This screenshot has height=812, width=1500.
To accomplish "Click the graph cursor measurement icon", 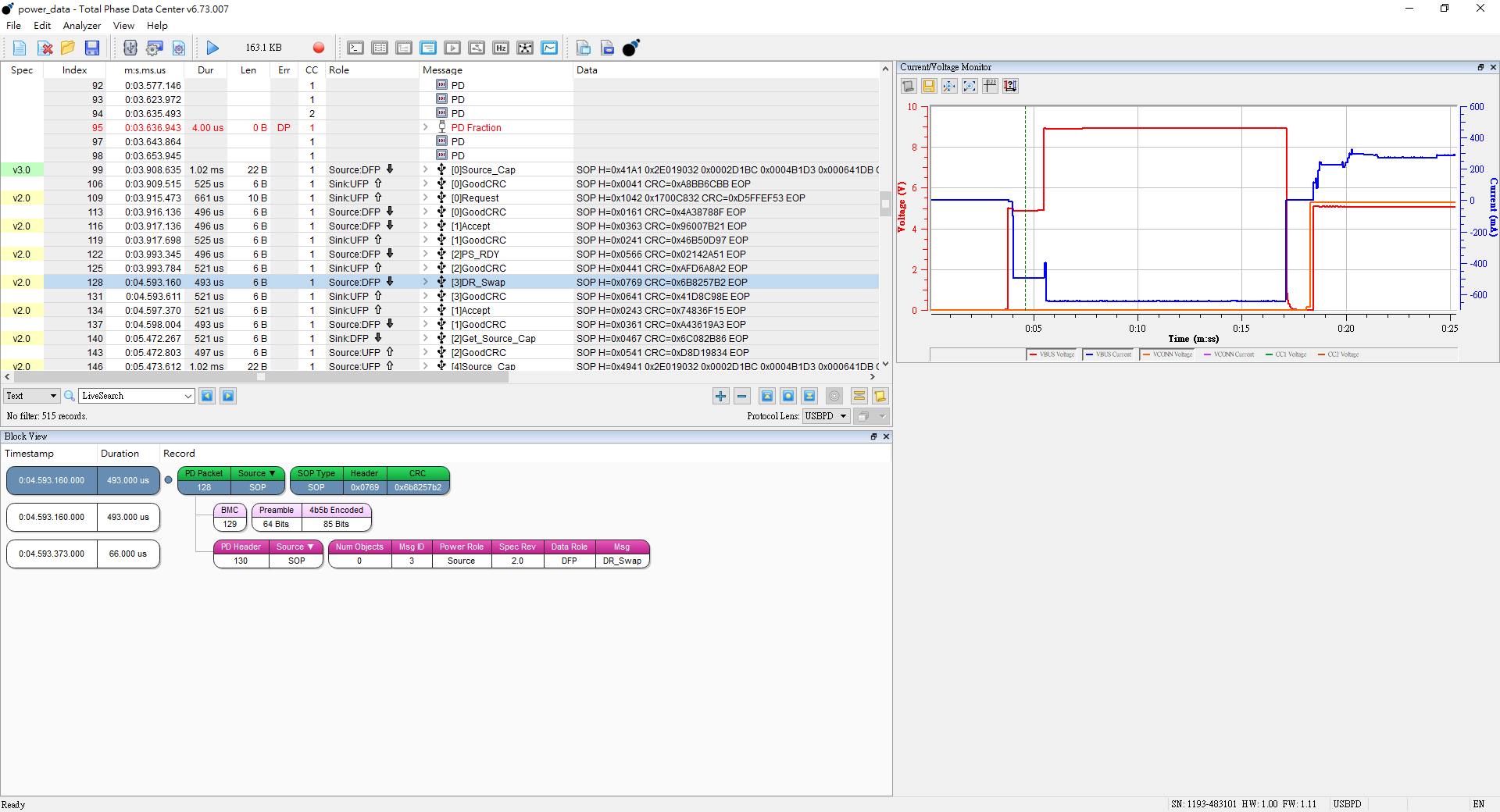I will tap(990, 86).
